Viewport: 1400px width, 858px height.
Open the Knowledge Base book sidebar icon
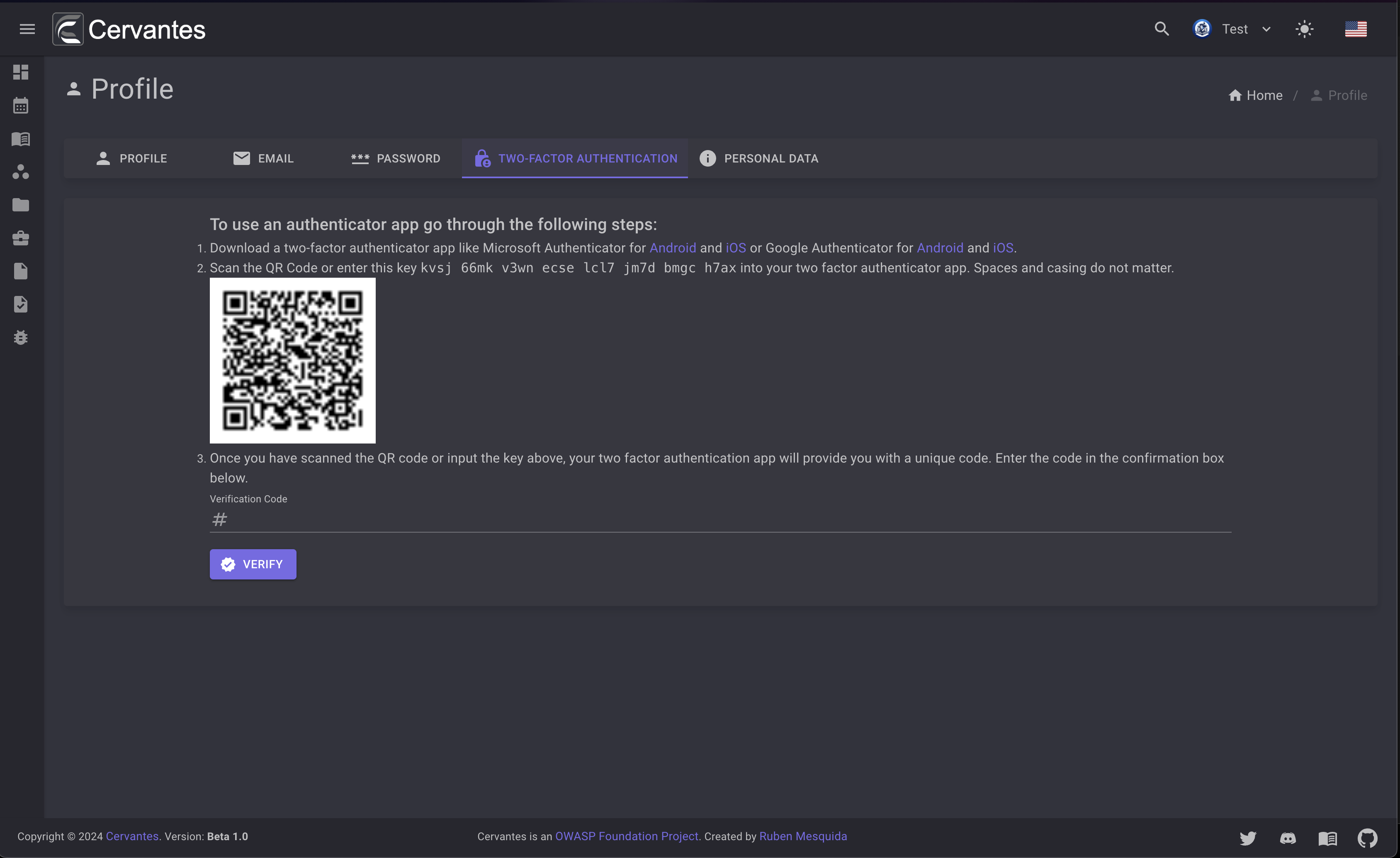pyautogui.click(x=21, y=138)
